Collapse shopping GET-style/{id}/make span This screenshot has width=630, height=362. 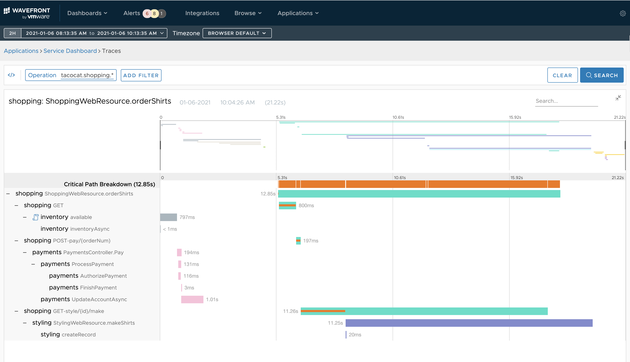point(16,311)
